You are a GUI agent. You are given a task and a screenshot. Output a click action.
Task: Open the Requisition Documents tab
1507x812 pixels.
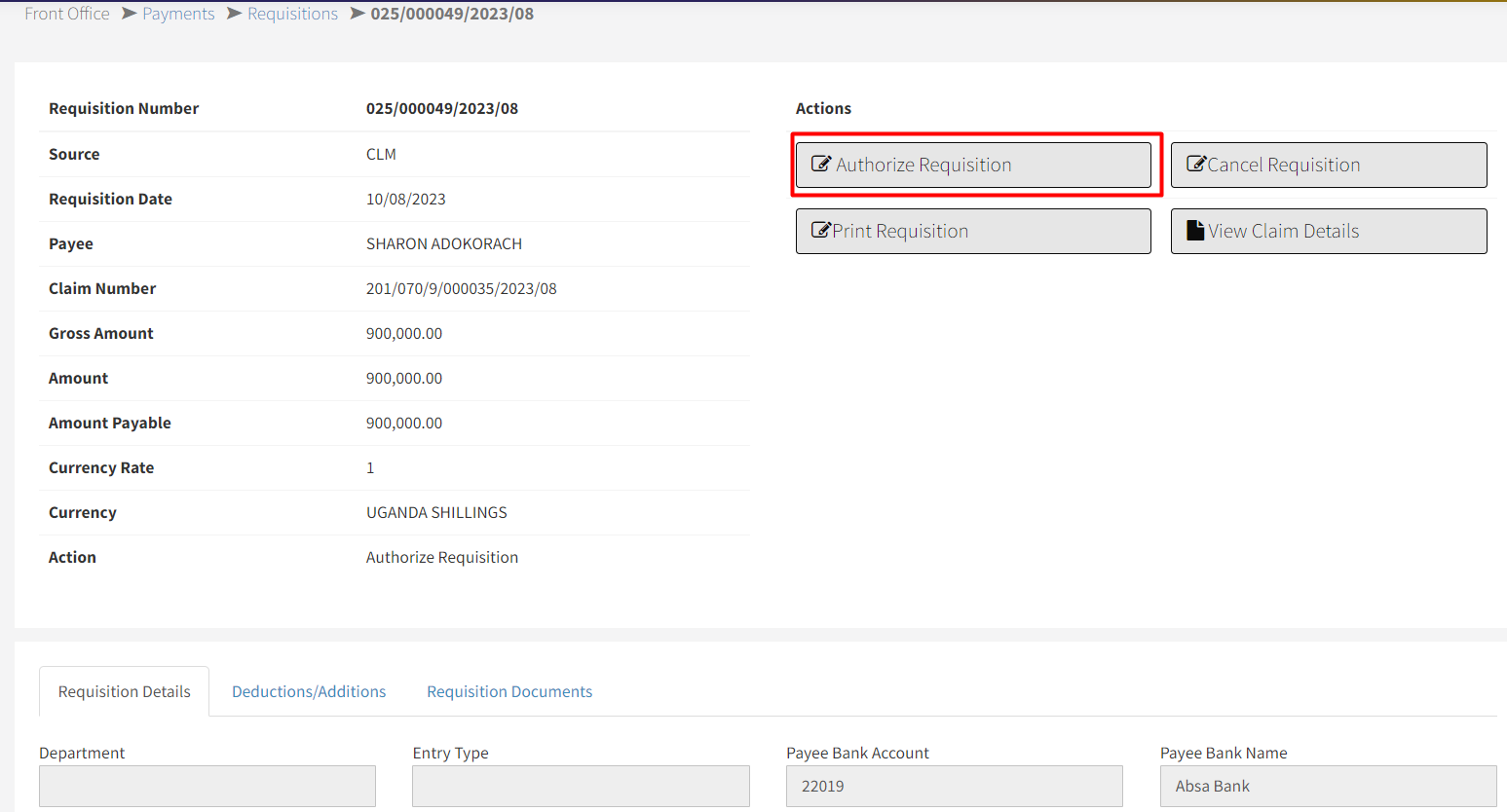(x=509, y=691)
